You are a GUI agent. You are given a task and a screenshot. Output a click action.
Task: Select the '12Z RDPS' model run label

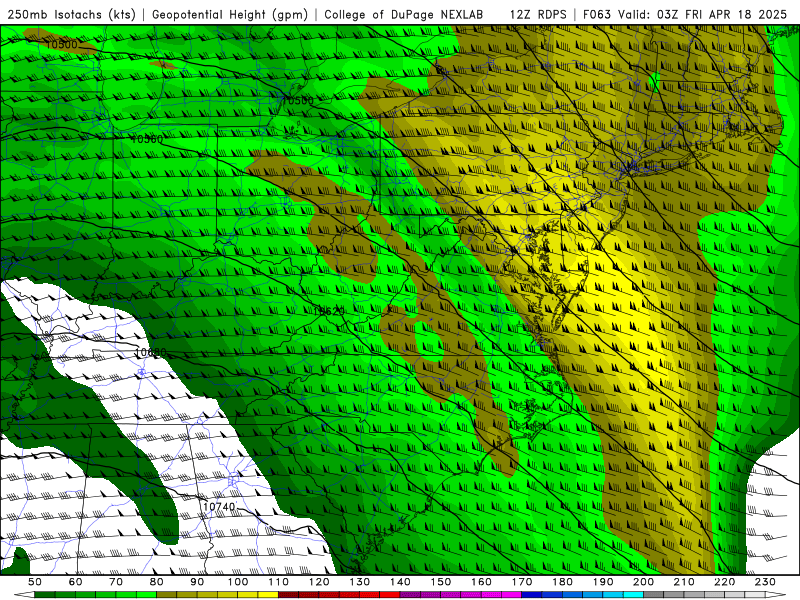click(x=538, y=14)
